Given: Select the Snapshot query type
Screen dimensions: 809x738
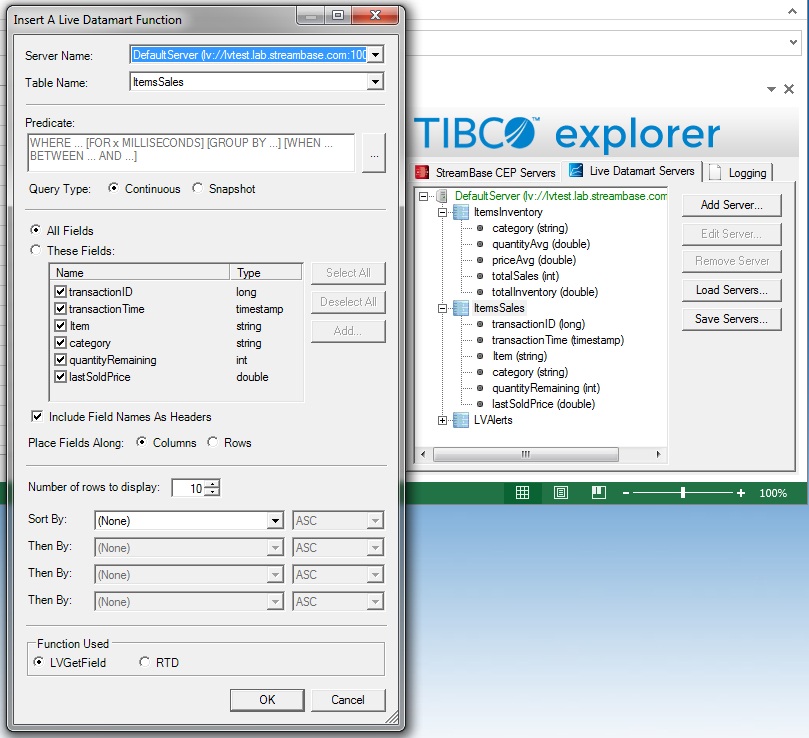Looking at the screenshot, I should (x=198, y=188).
